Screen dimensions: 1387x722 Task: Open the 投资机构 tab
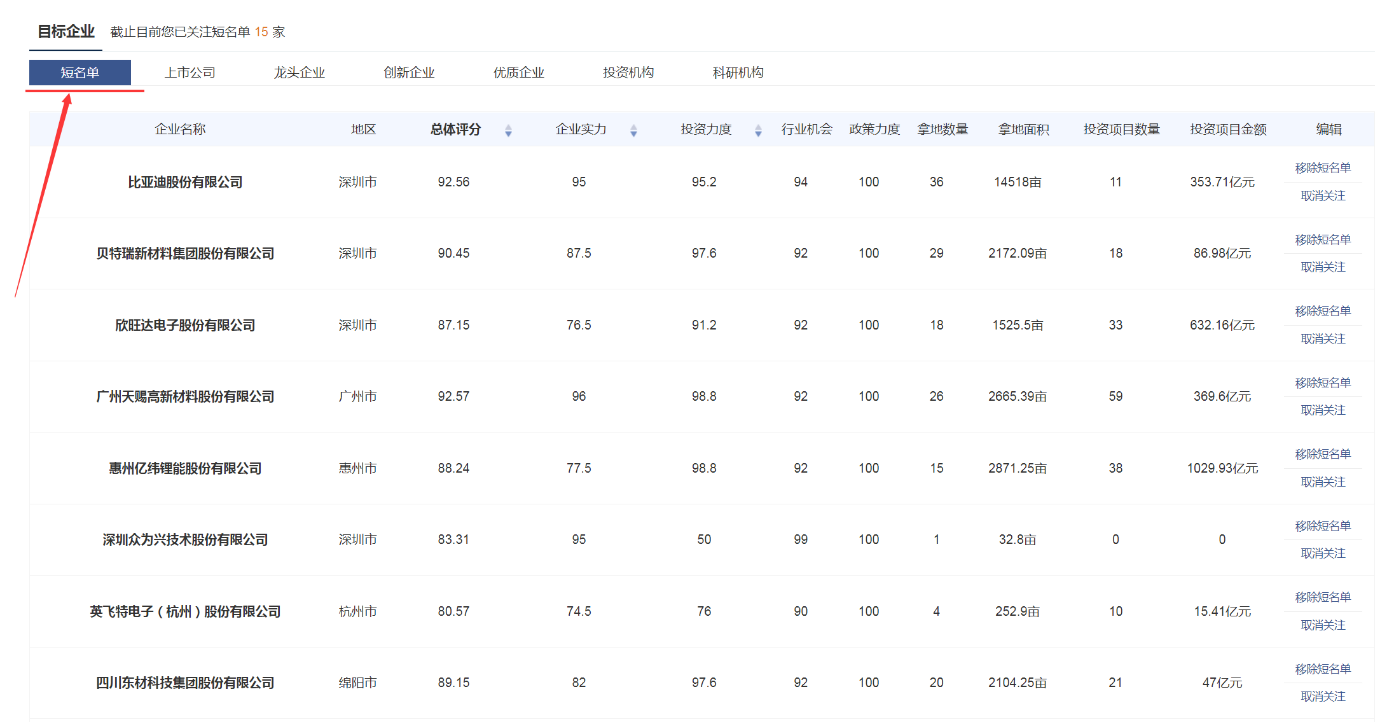(628, 73)
